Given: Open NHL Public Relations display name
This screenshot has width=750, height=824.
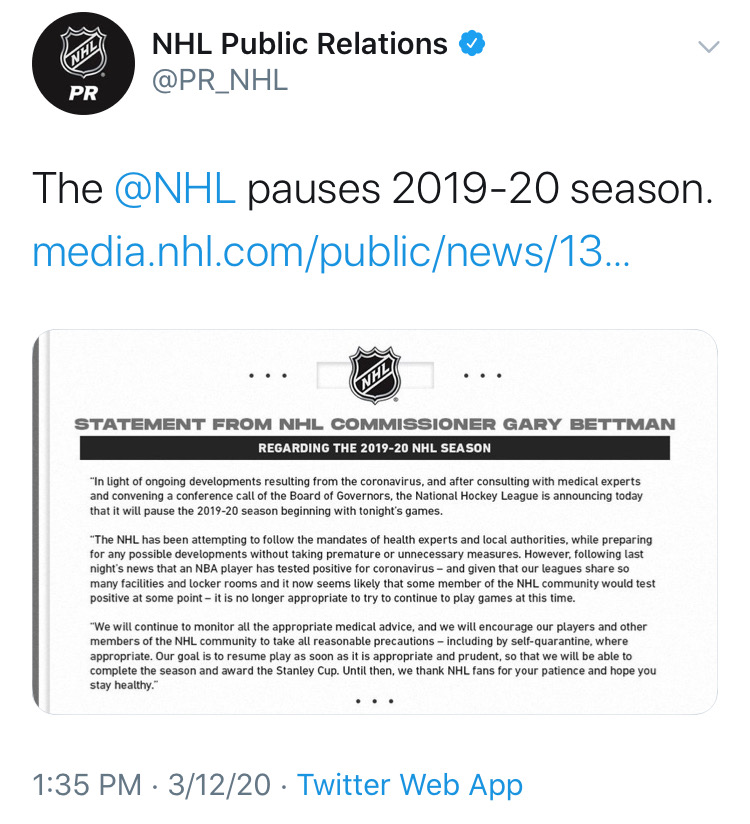Looking at the screenshot, I should [x=299, y=44].
